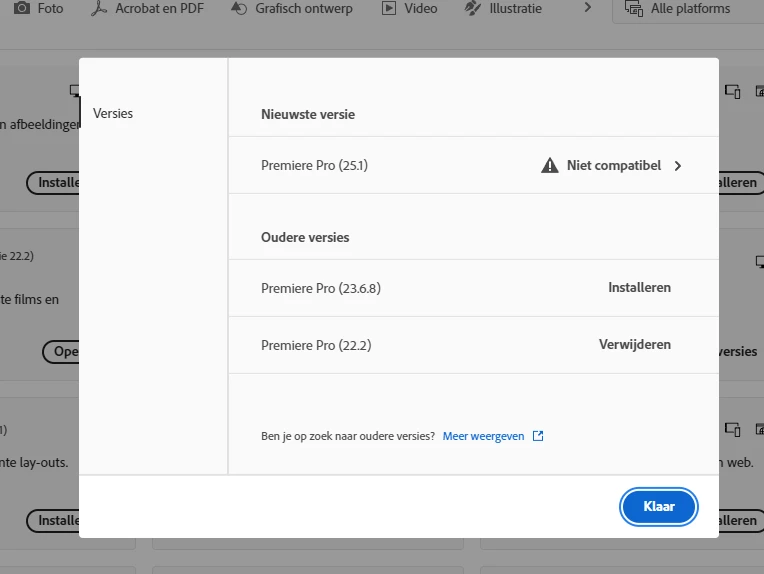Screen dimensions: 764x574
Task: Click the devices icon beside Alle platforms
Action: (634, 8)
